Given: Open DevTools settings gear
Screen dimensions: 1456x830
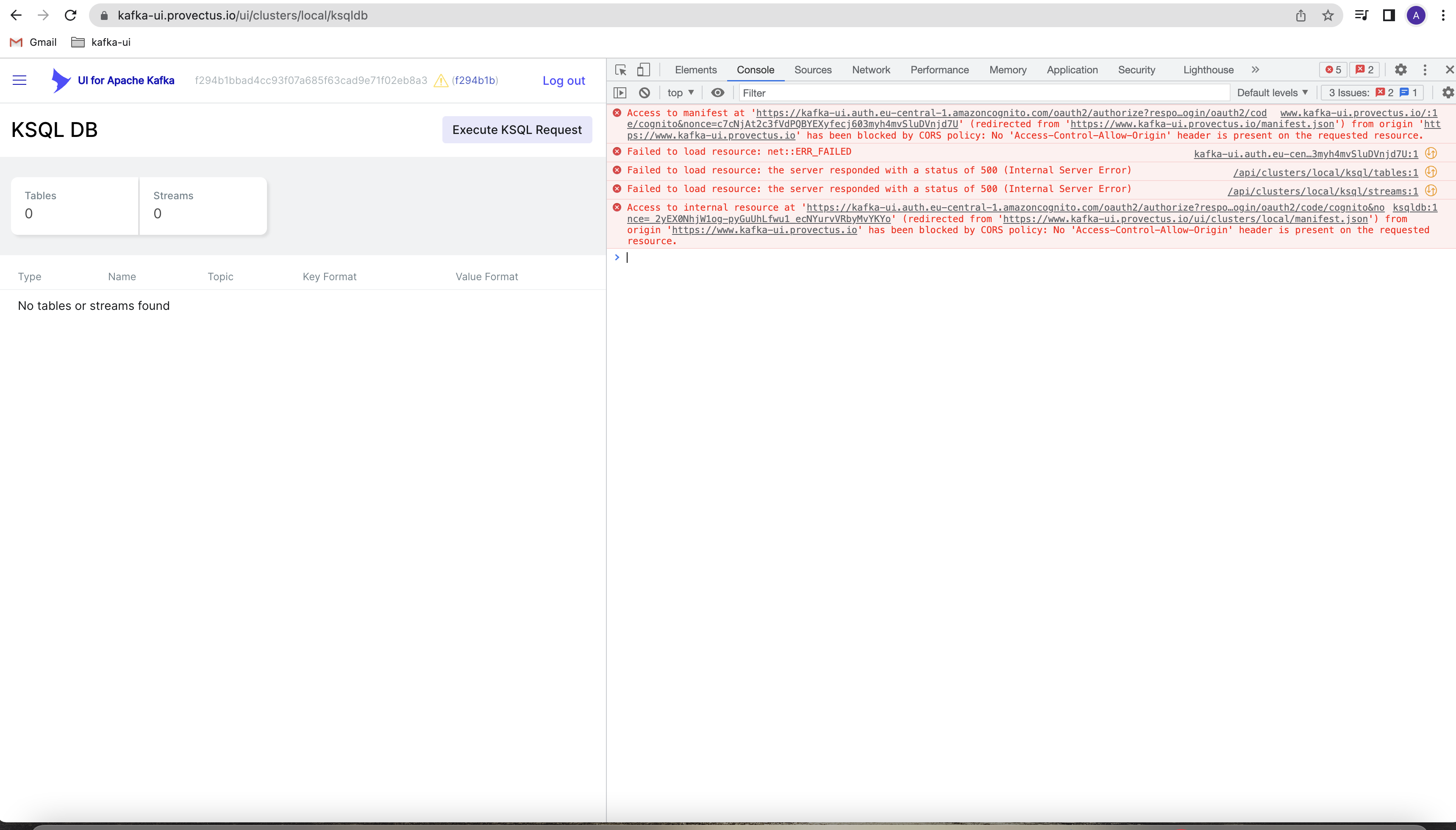Looking at the screenshot, I should 1401,70.
